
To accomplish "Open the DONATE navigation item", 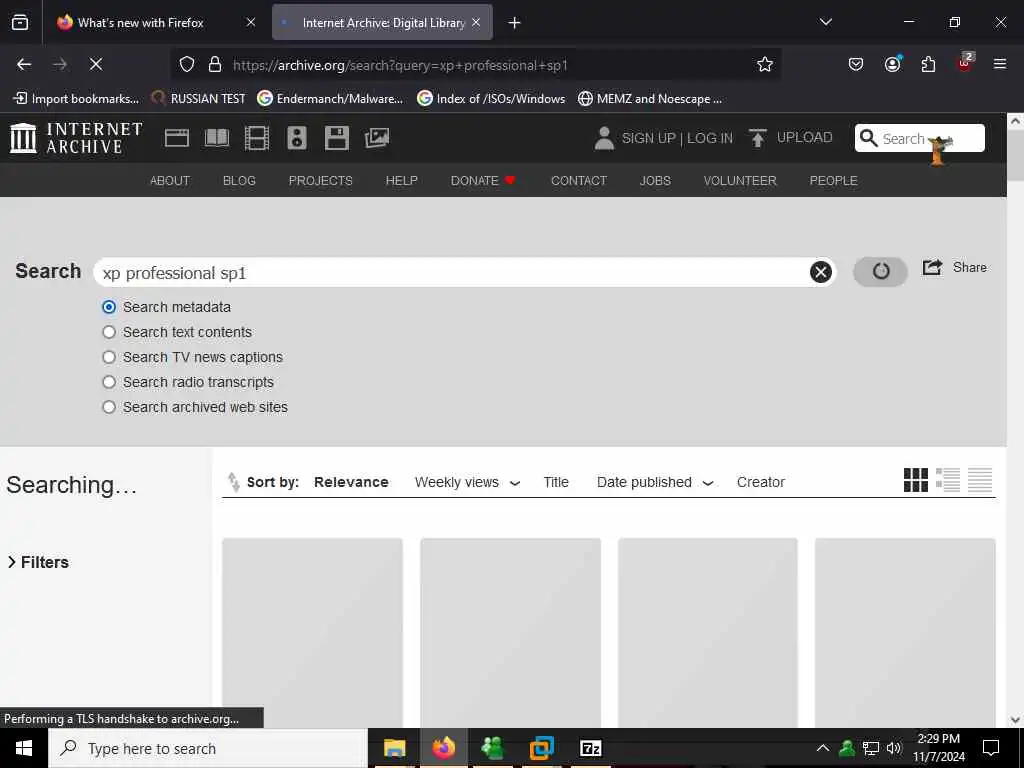I will [483, 180].
